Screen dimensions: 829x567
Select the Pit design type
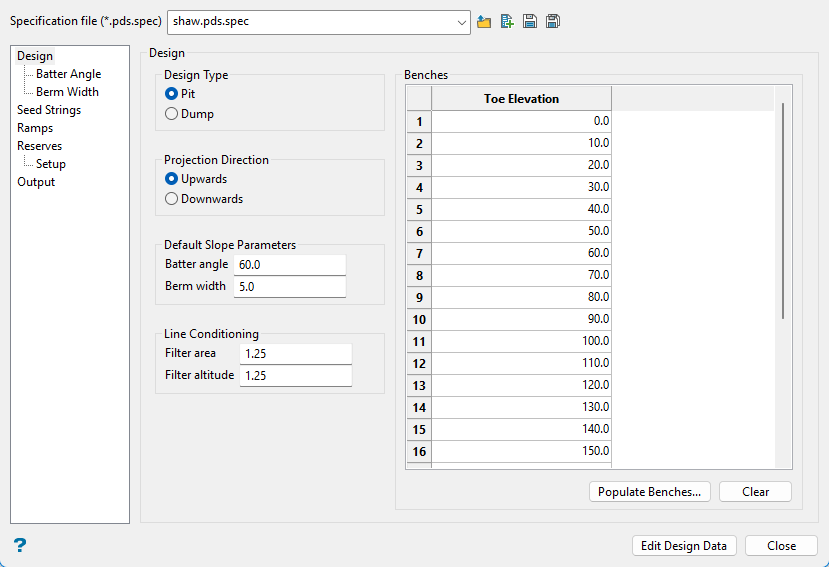point(172,93)
